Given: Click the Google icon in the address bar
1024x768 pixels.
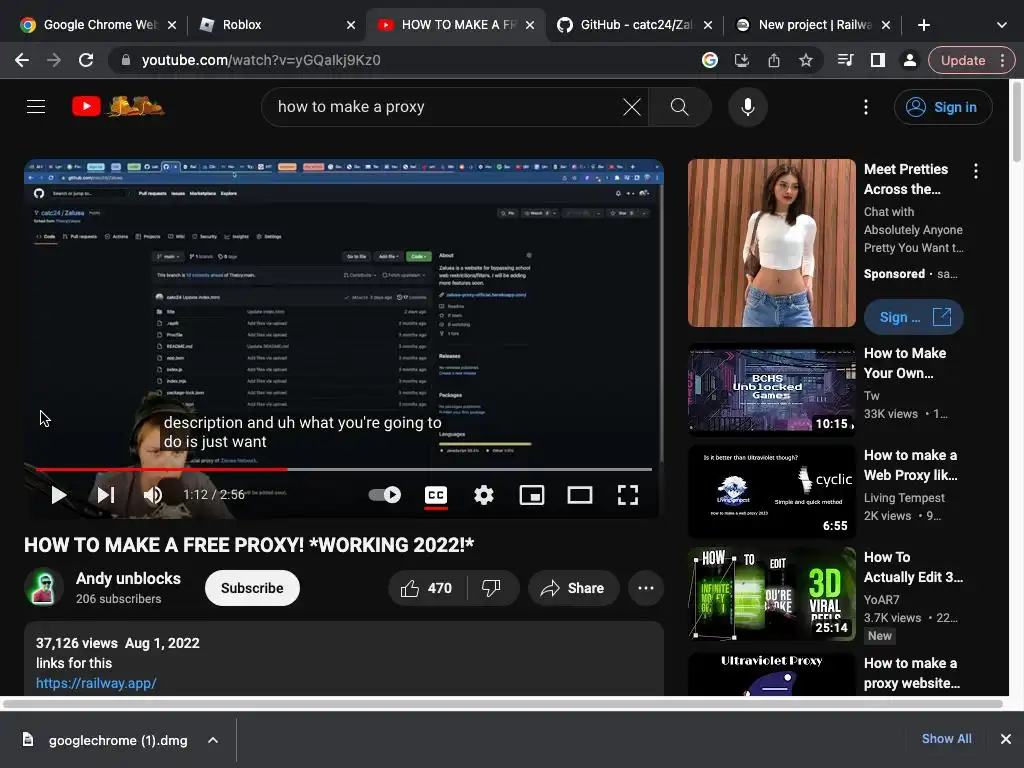Looking at the screenshot, I should point(710,60).
